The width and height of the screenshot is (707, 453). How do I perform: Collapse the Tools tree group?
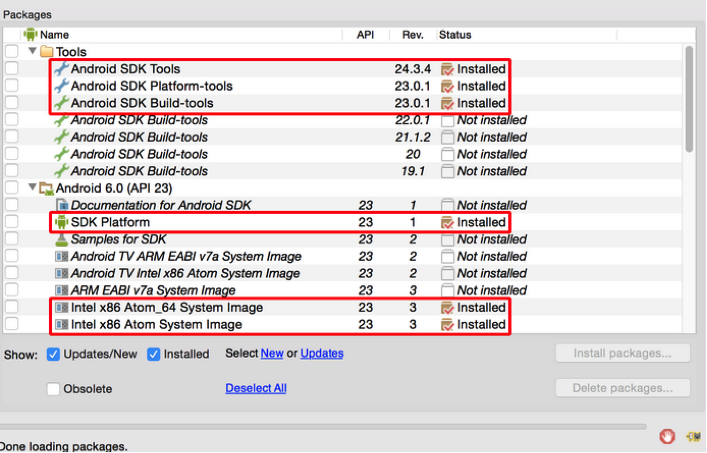(x=32, y=50)
